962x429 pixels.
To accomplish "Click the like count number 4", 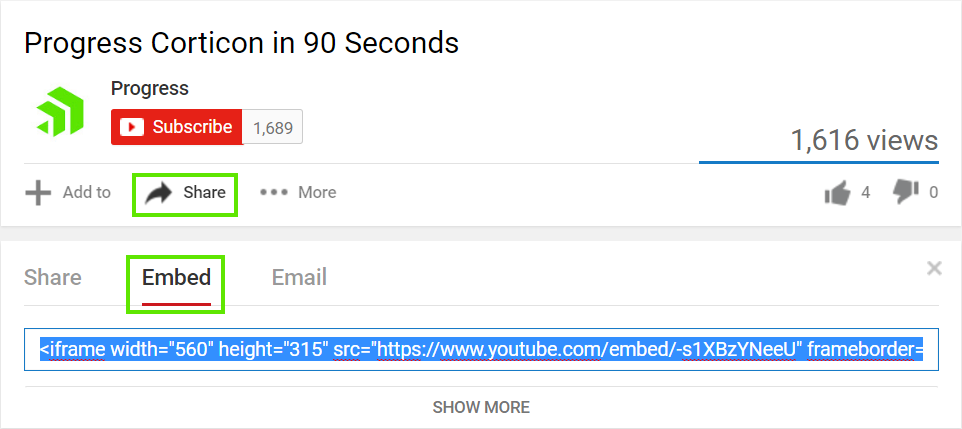I will point(866,192).
